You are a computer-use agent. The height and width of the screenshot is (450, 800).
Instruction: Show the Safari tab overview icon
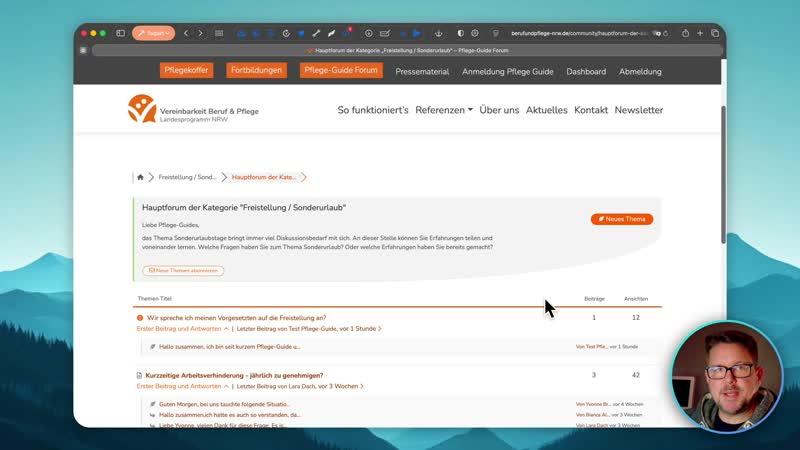tap(715, 33)
